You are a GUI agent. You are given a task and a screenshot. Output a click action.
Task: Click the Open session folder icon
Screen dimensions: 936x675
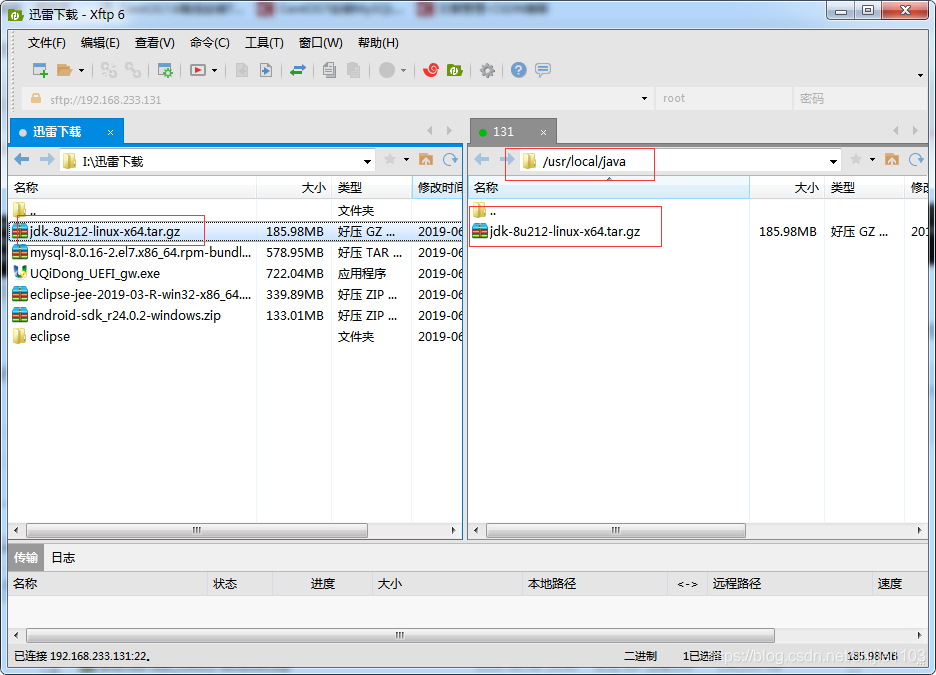pyautogui.click(x=64, y=70)
